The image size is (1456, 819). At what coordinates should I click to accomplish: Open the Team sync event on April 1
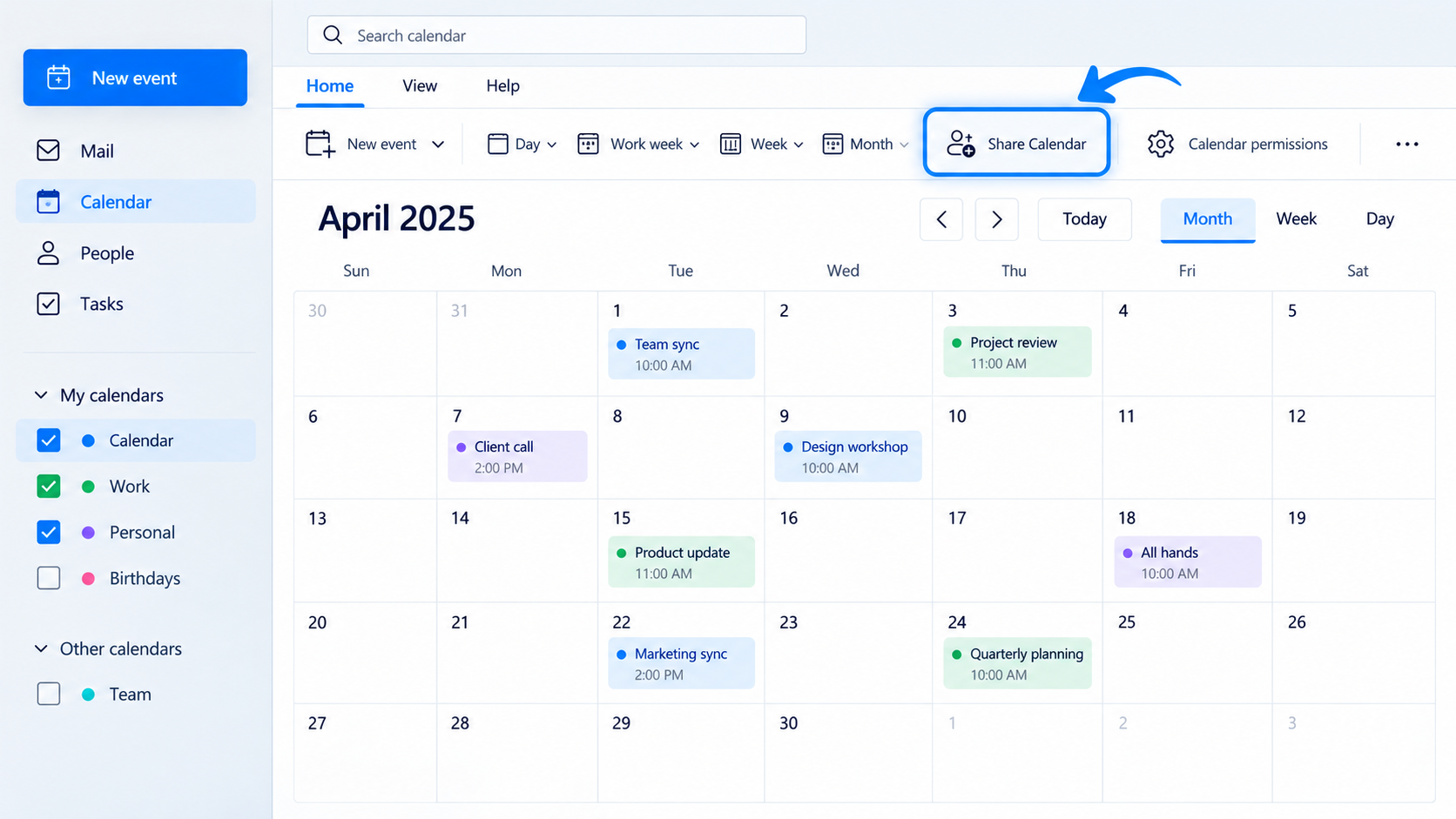click(x=681, y=353)
